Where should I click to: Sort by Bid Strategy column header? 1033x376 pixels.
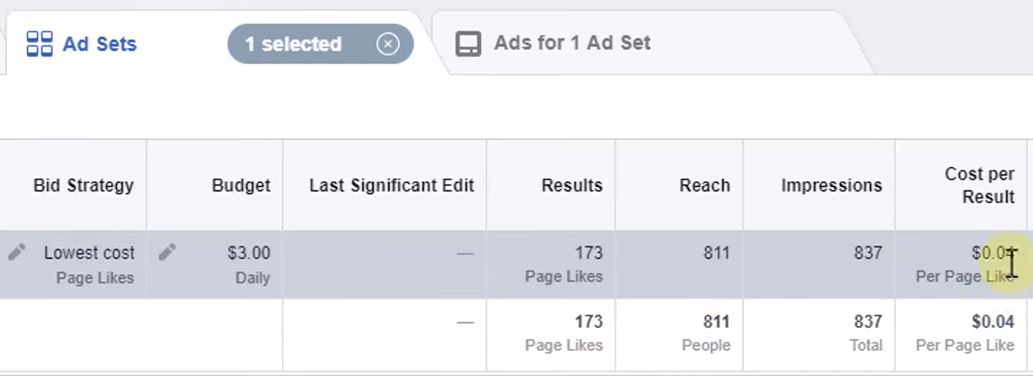pos(84,186)
